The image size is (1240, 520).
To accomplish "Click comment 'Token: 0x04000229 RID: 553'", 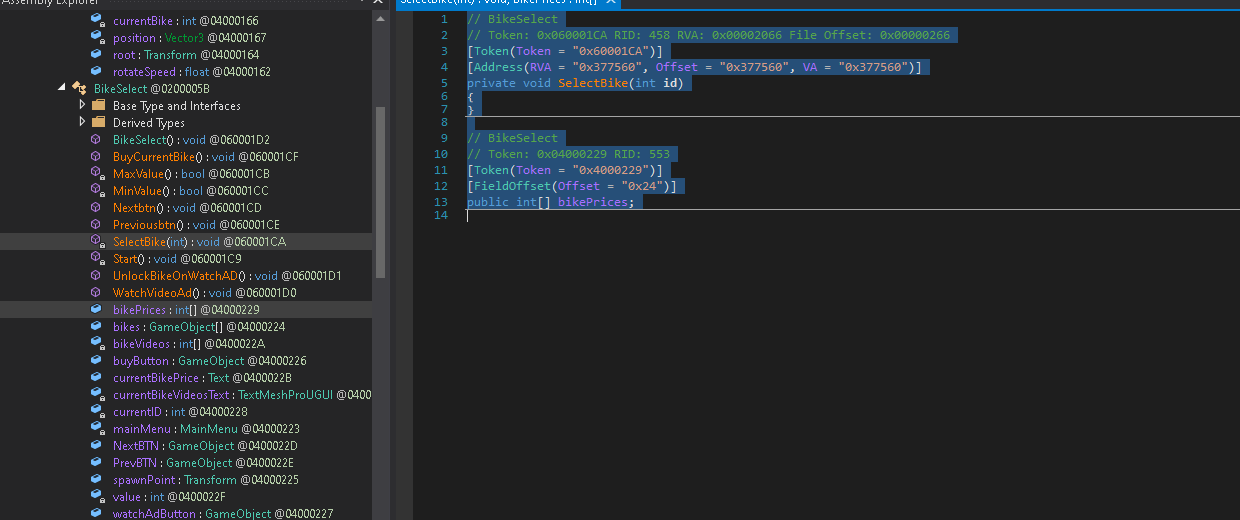I will tap(568, 154).
